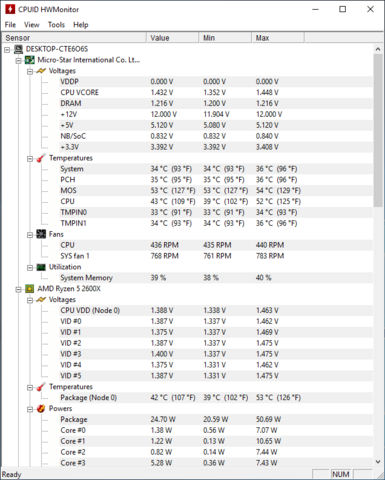Collapse the motherboard Voltages group
The width and height of the screenshot is (385, 480).
[30, 71]
